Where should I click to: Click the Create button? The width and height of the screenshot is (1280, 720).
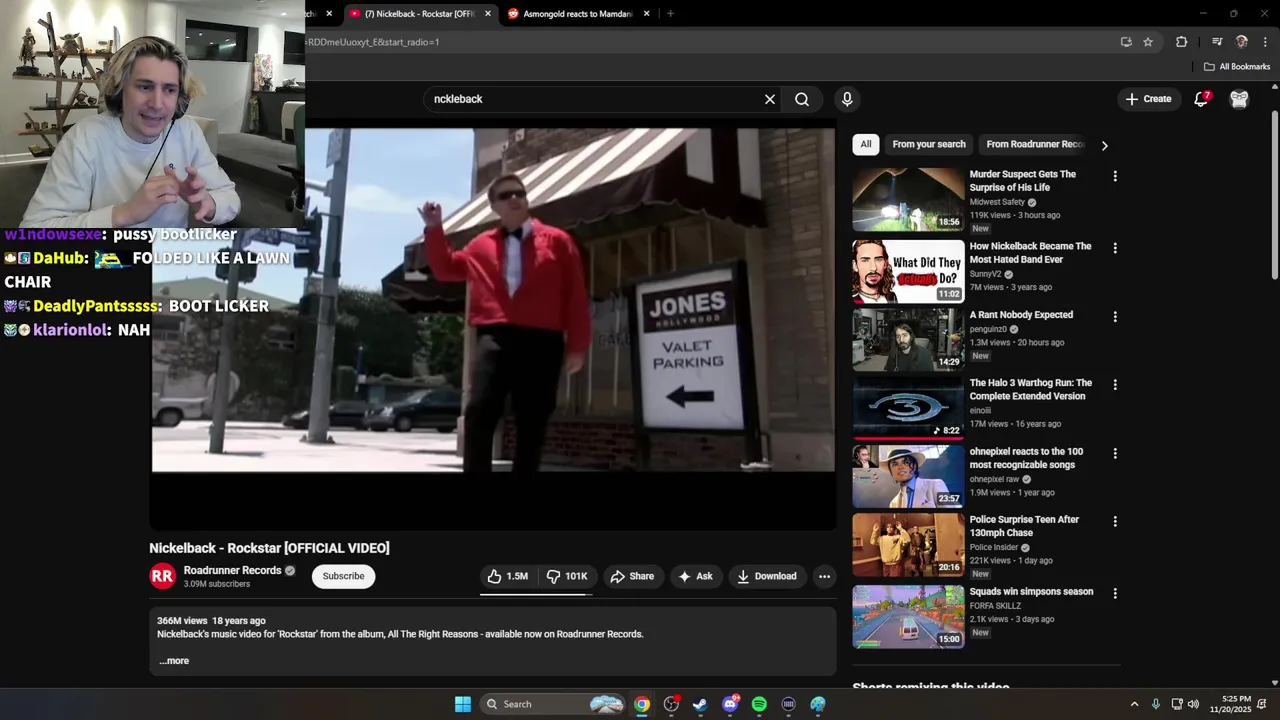point(1148,99)
